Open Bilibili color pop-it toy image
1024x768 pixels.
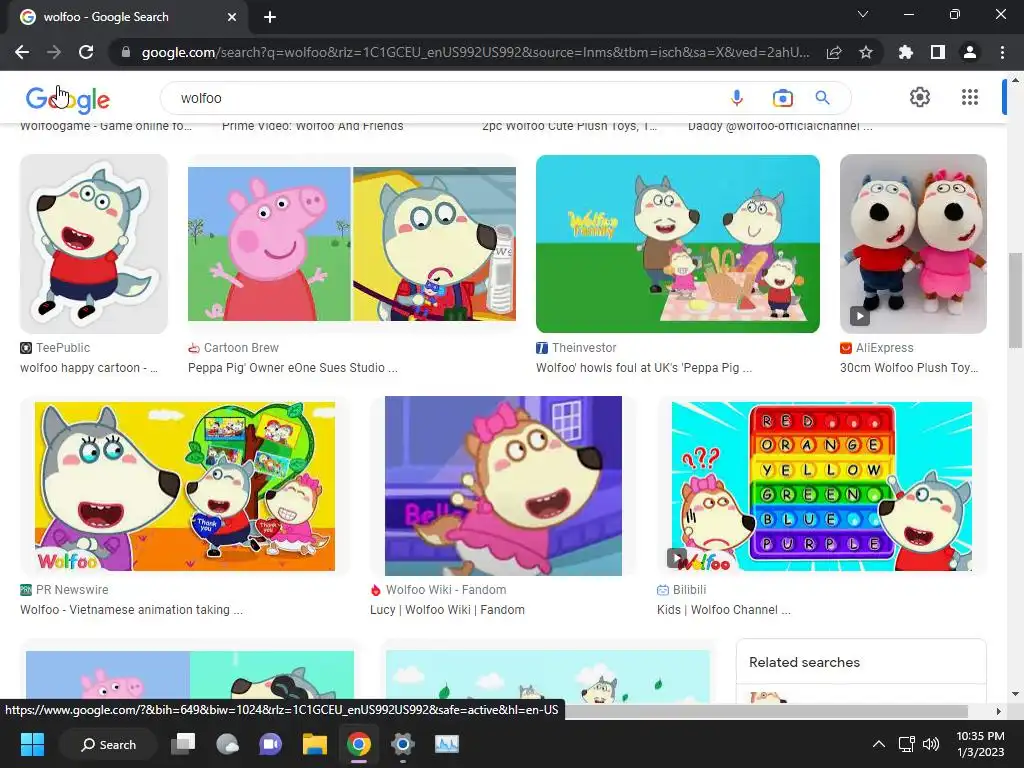(822, 486)
